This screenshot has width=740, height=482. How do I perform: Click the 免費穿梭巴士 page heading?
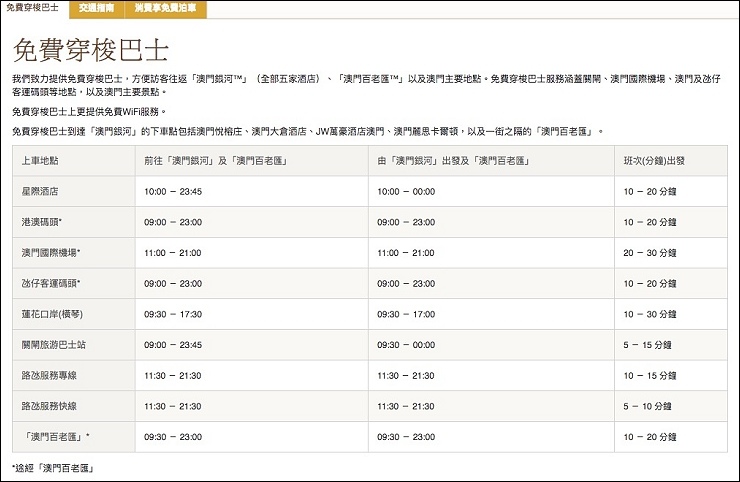pyautogui.click(x=91, y=50)
